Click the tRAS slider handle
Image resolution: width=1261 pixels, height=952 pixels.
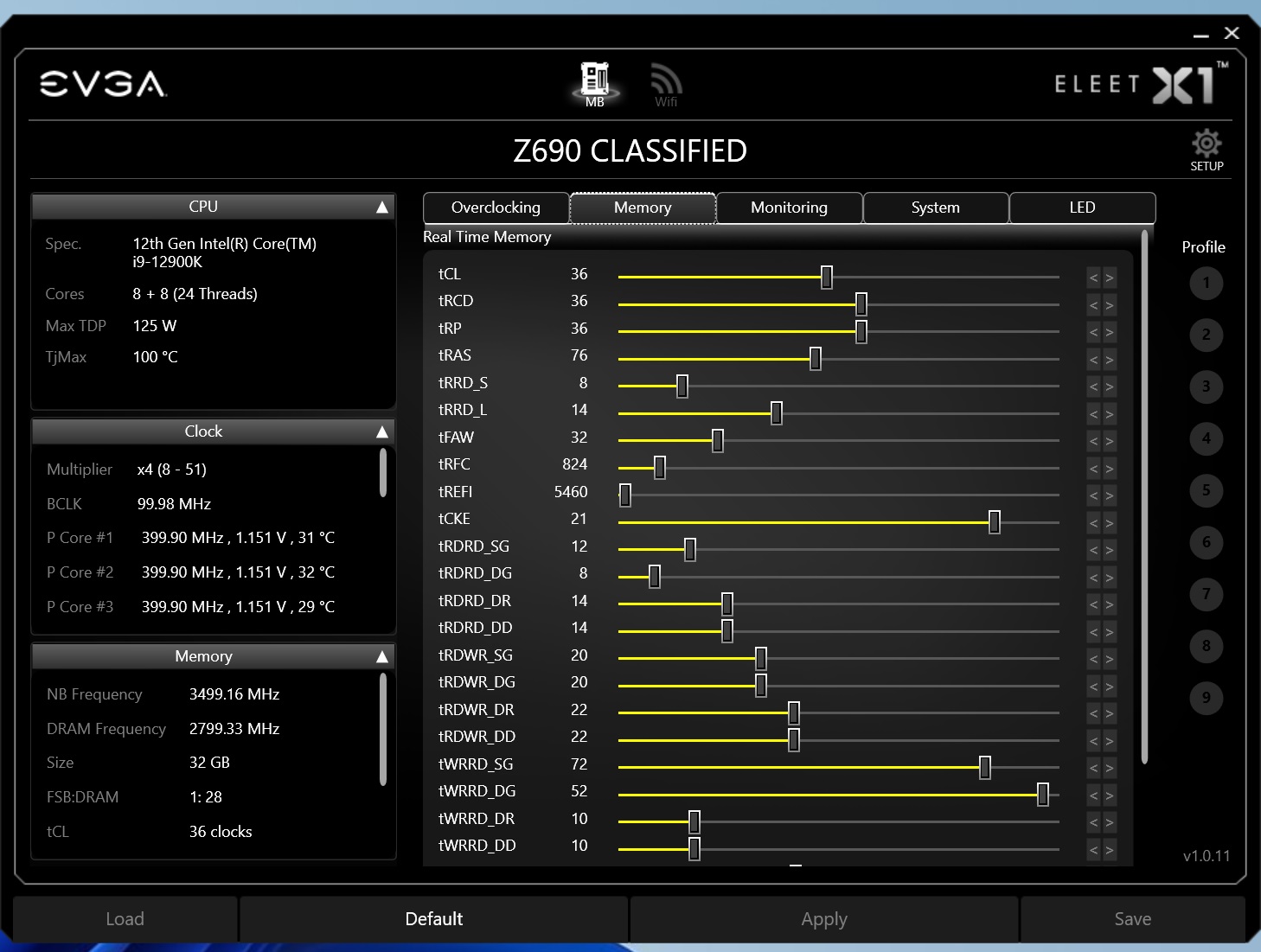point(816,359)
